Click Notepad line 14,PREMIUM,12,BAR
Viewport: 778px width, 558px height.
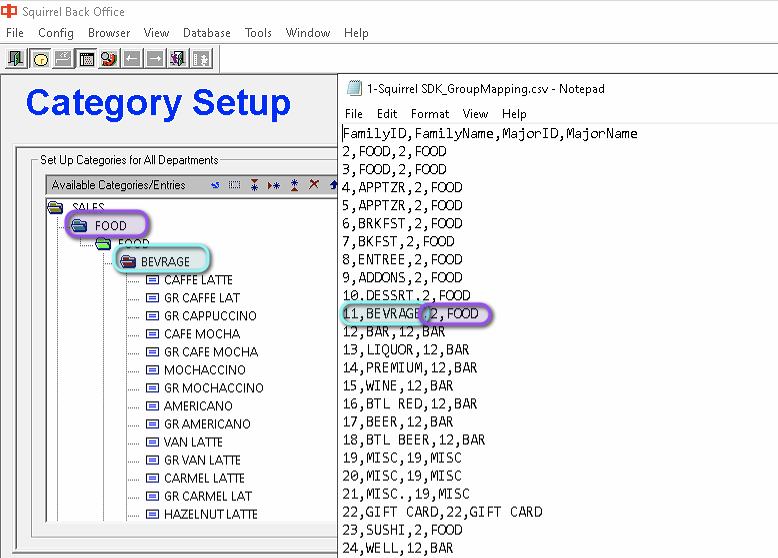pos(410,368)
